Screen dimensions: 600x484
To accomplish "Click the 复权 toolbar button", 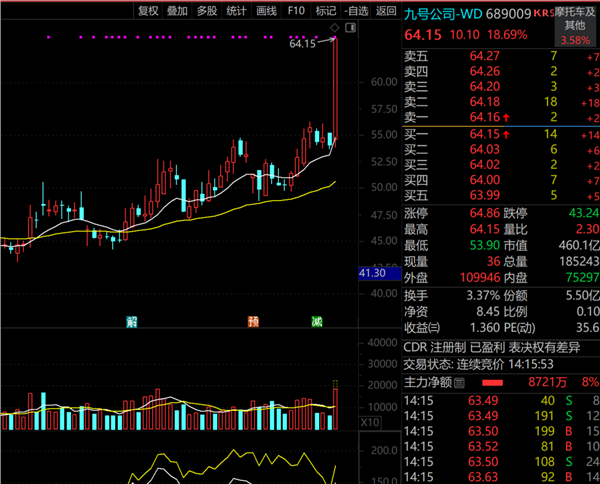I will point(148,11).
